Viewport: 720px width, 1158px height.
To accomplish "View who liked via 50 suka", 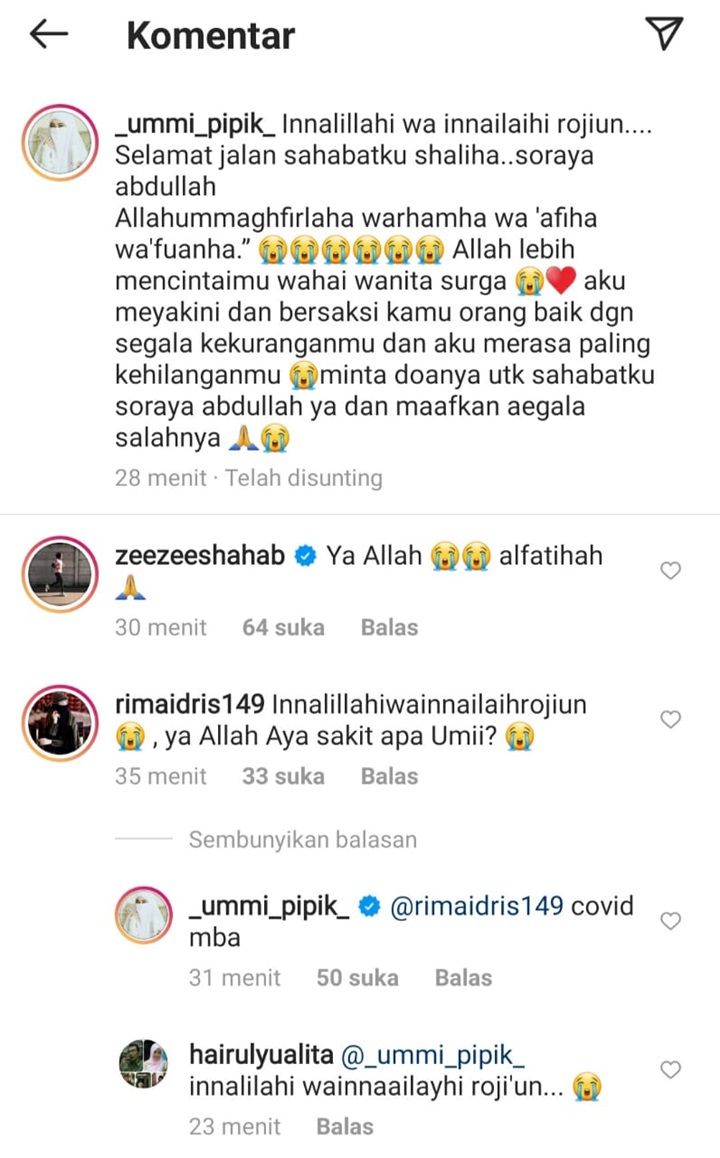I will coord(357,978).
